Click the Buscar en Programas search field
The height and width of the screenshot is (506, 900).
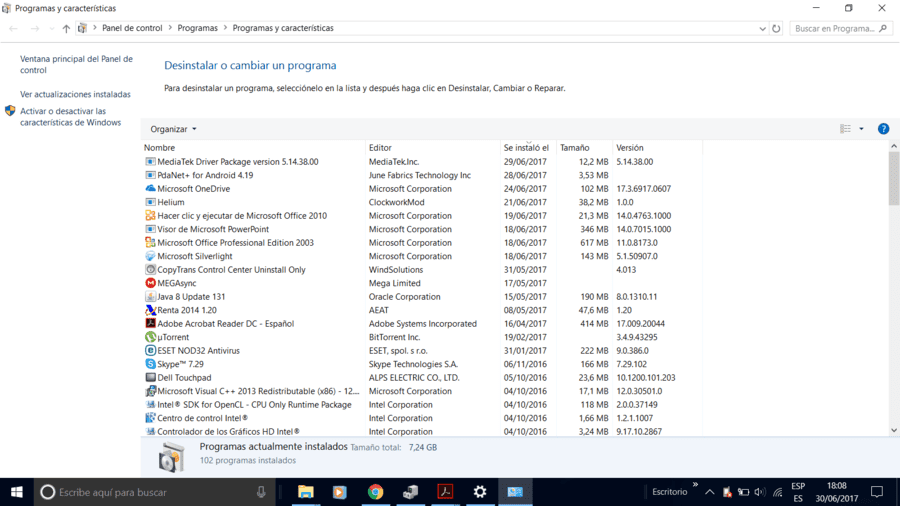tap(840, 28)
